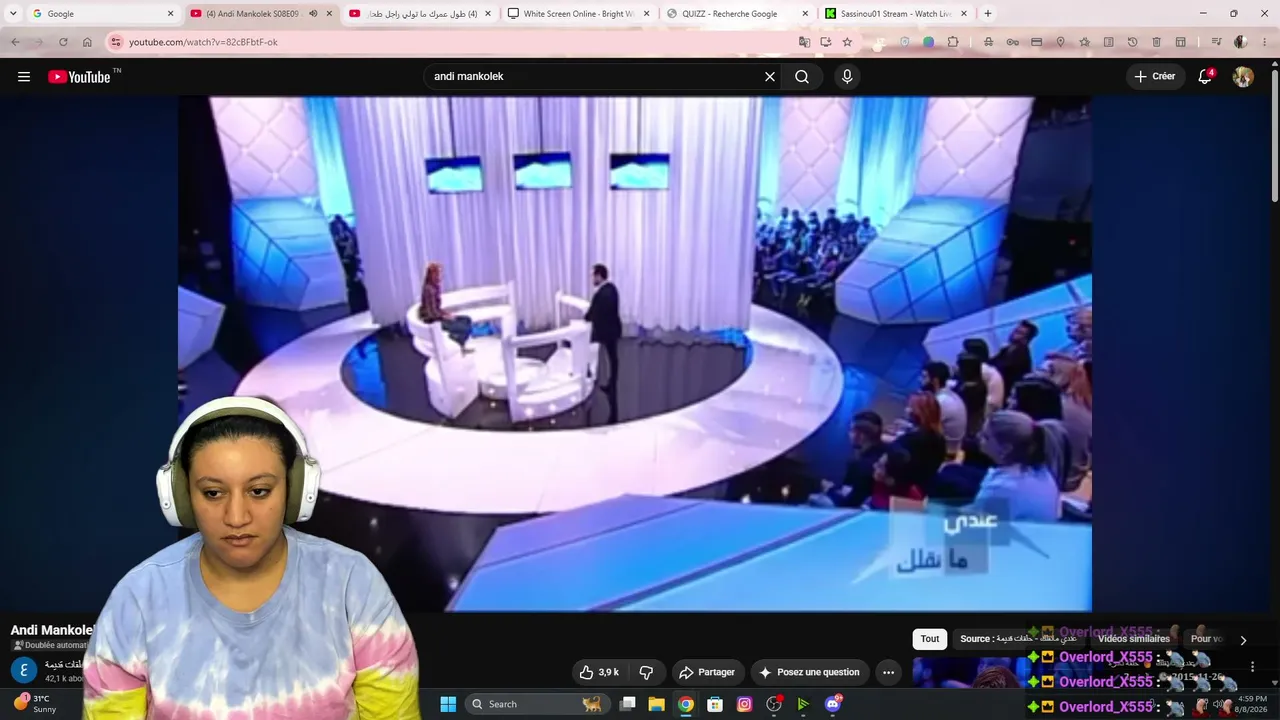The image size is (1280, 720).
Task: Open YouTube notifications bell
Action: point(1205,77)
